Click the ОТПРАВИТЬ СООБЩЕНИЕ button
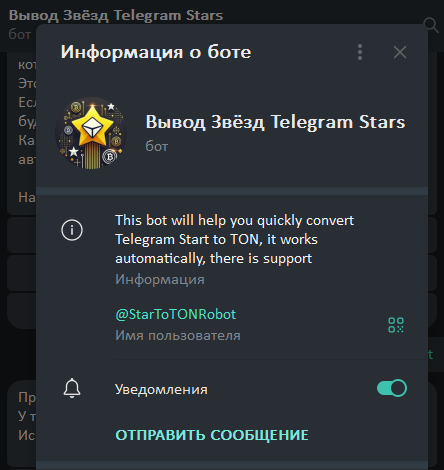Viewport: 444px width, 470px height. (x=212, y=435)
